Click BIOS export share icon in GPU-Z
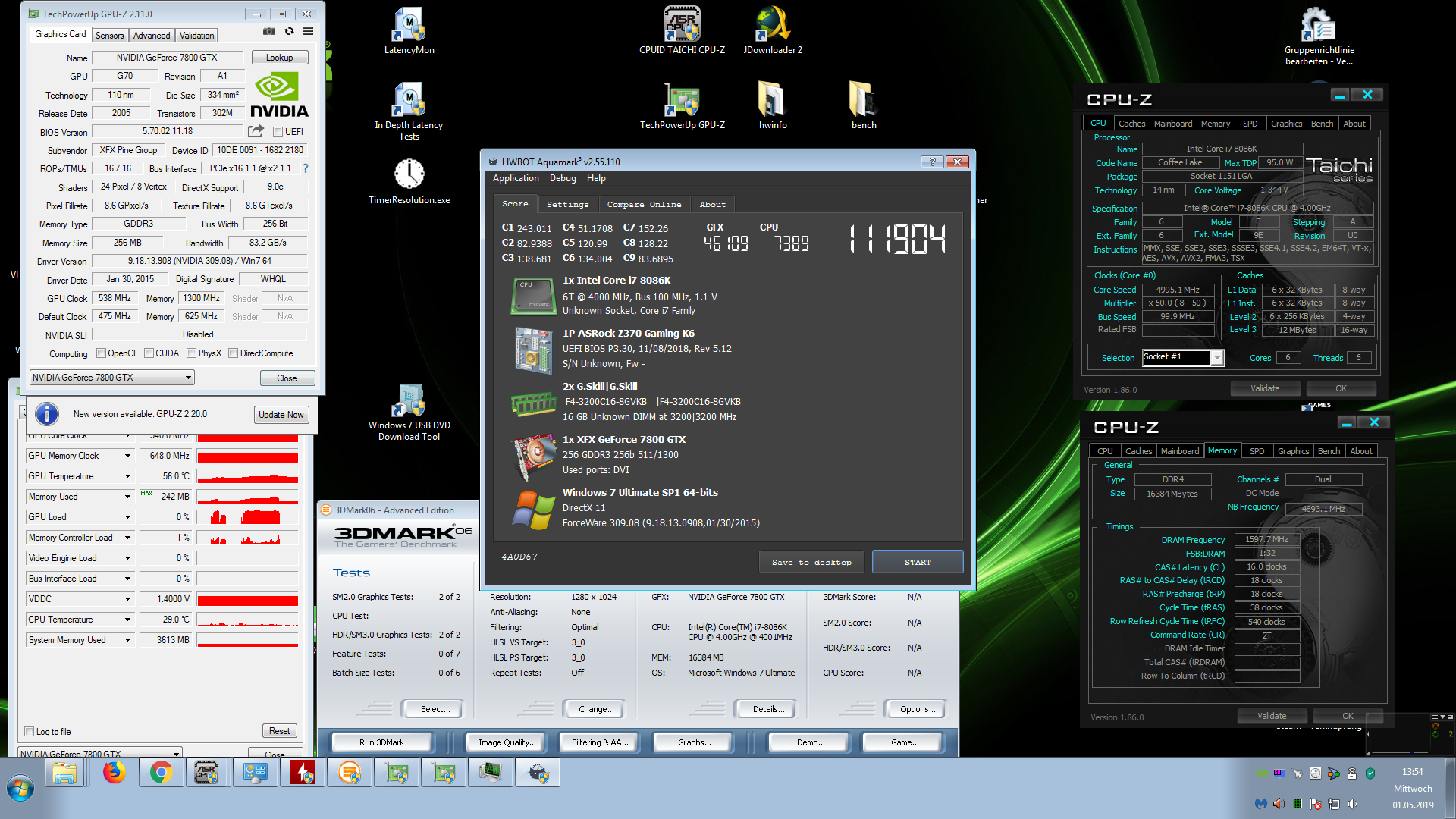The image size is (1456, 819). [x=256, y=131]
